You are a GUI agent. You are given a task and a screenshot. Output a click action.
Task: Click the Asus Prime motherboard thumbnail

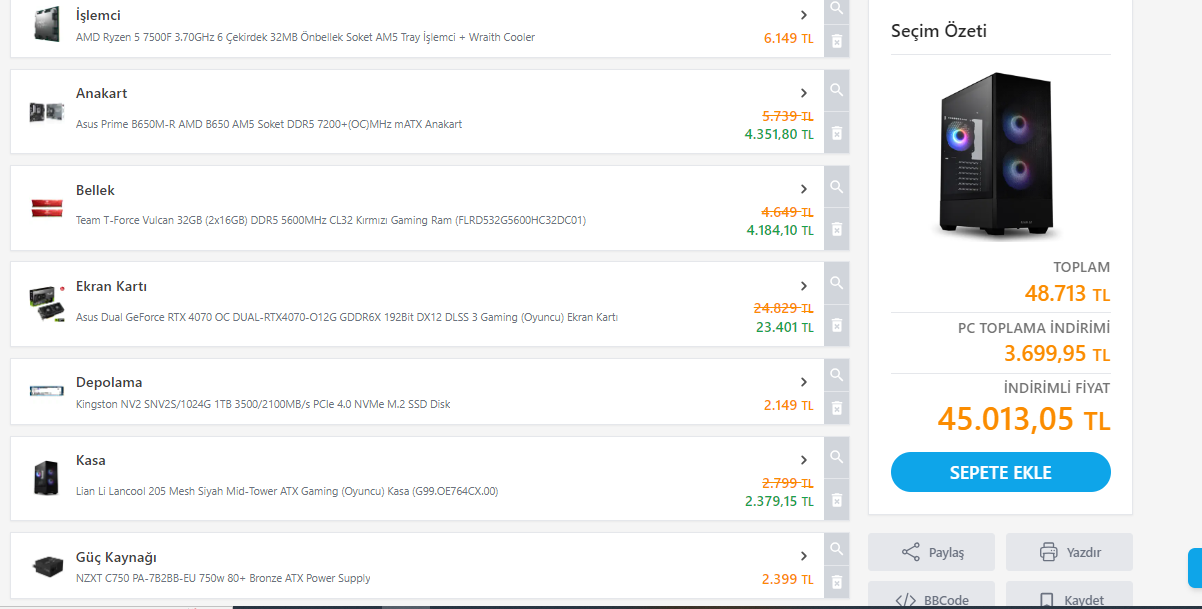click(x=46, y=111)
